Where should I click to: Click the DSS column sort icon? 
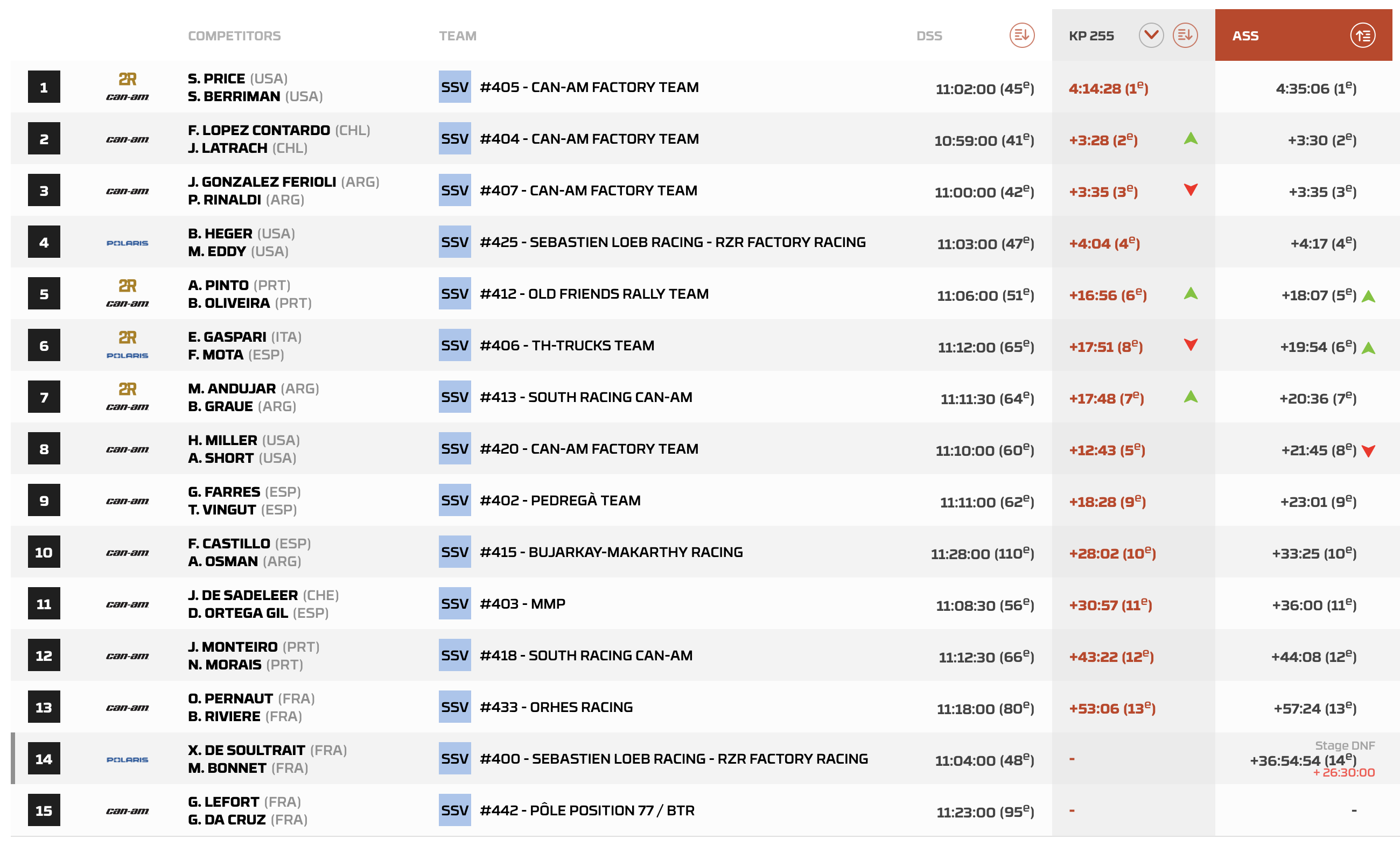(x=1021, y=36)
